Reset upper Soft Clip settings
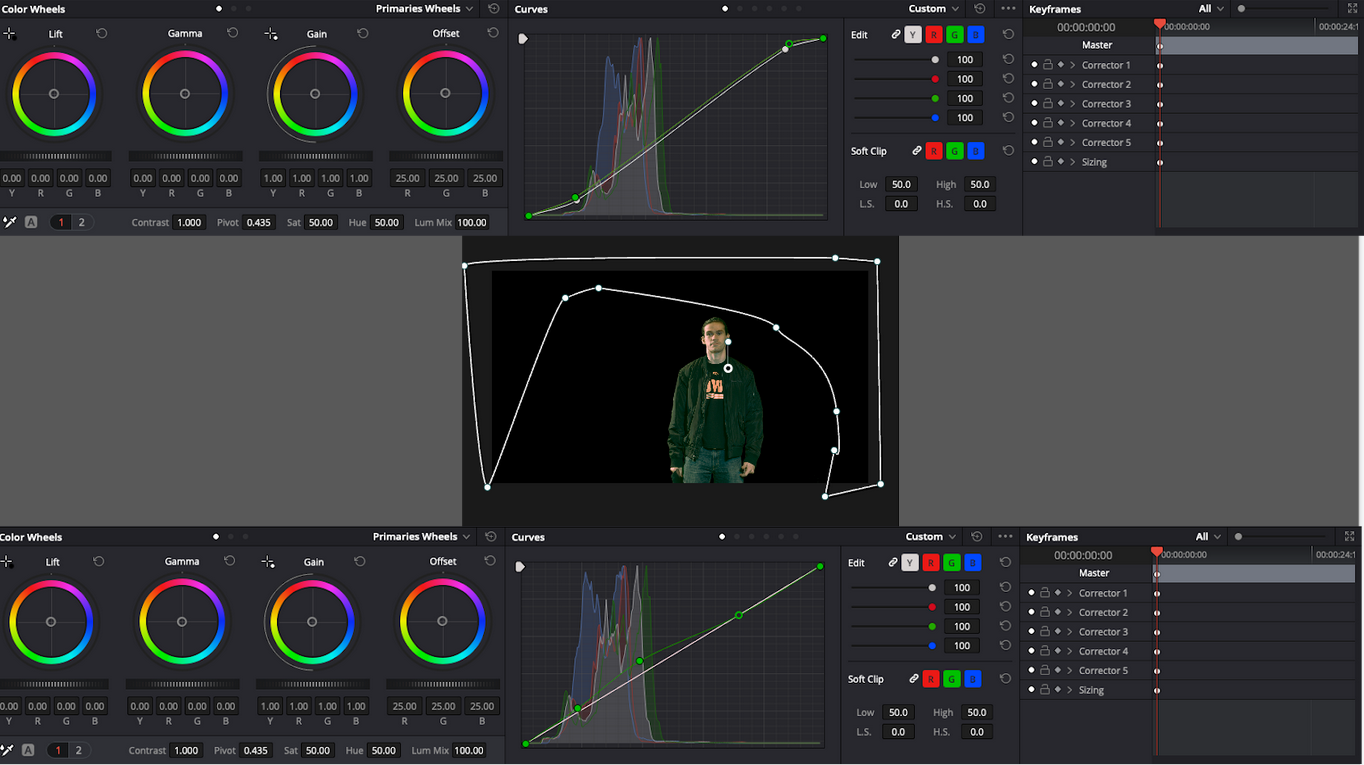The height and width of the screenshot is (765, 1364). point(1008,151)
